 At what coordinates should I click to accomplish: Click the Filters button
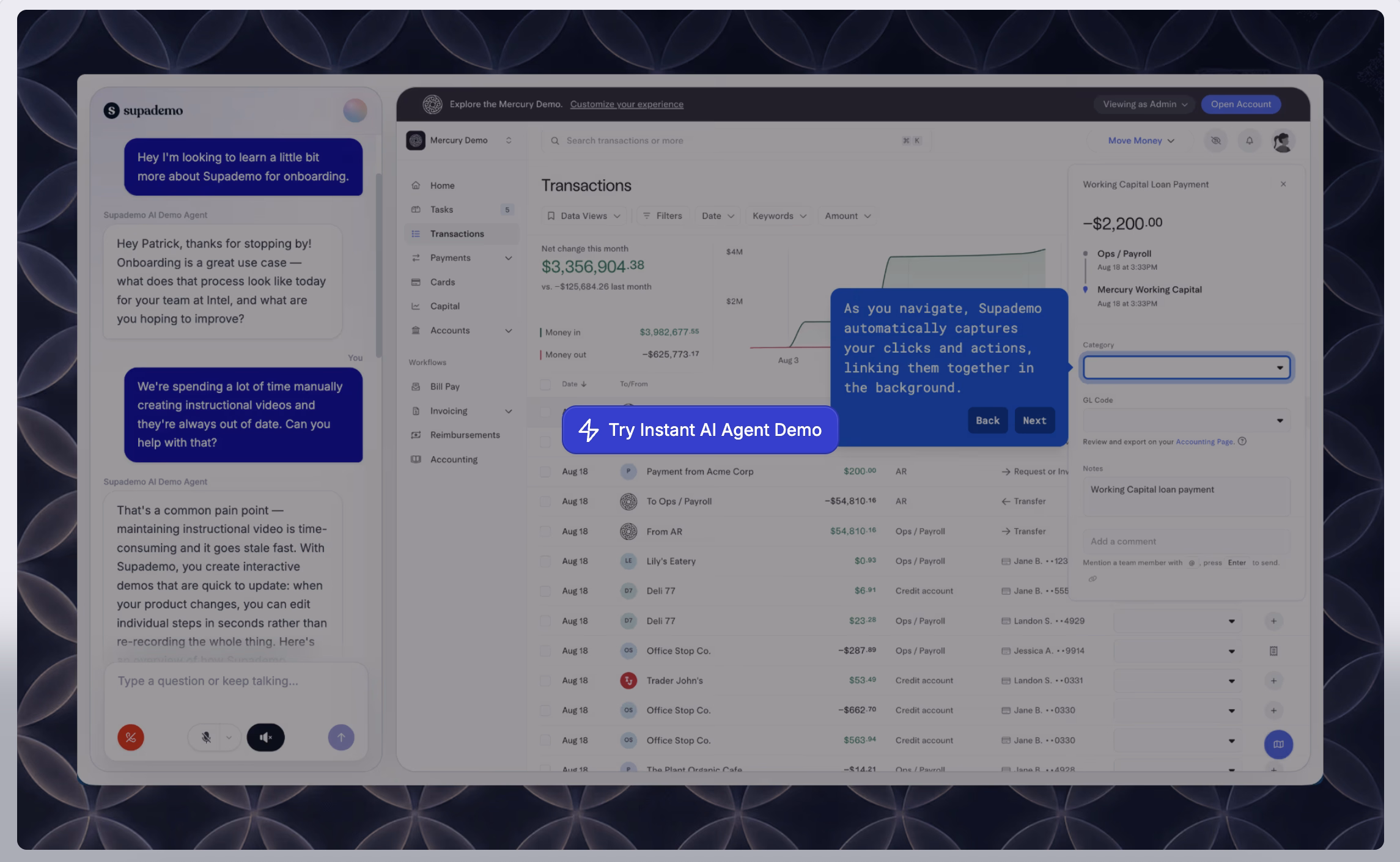click(x=663, y=216)
